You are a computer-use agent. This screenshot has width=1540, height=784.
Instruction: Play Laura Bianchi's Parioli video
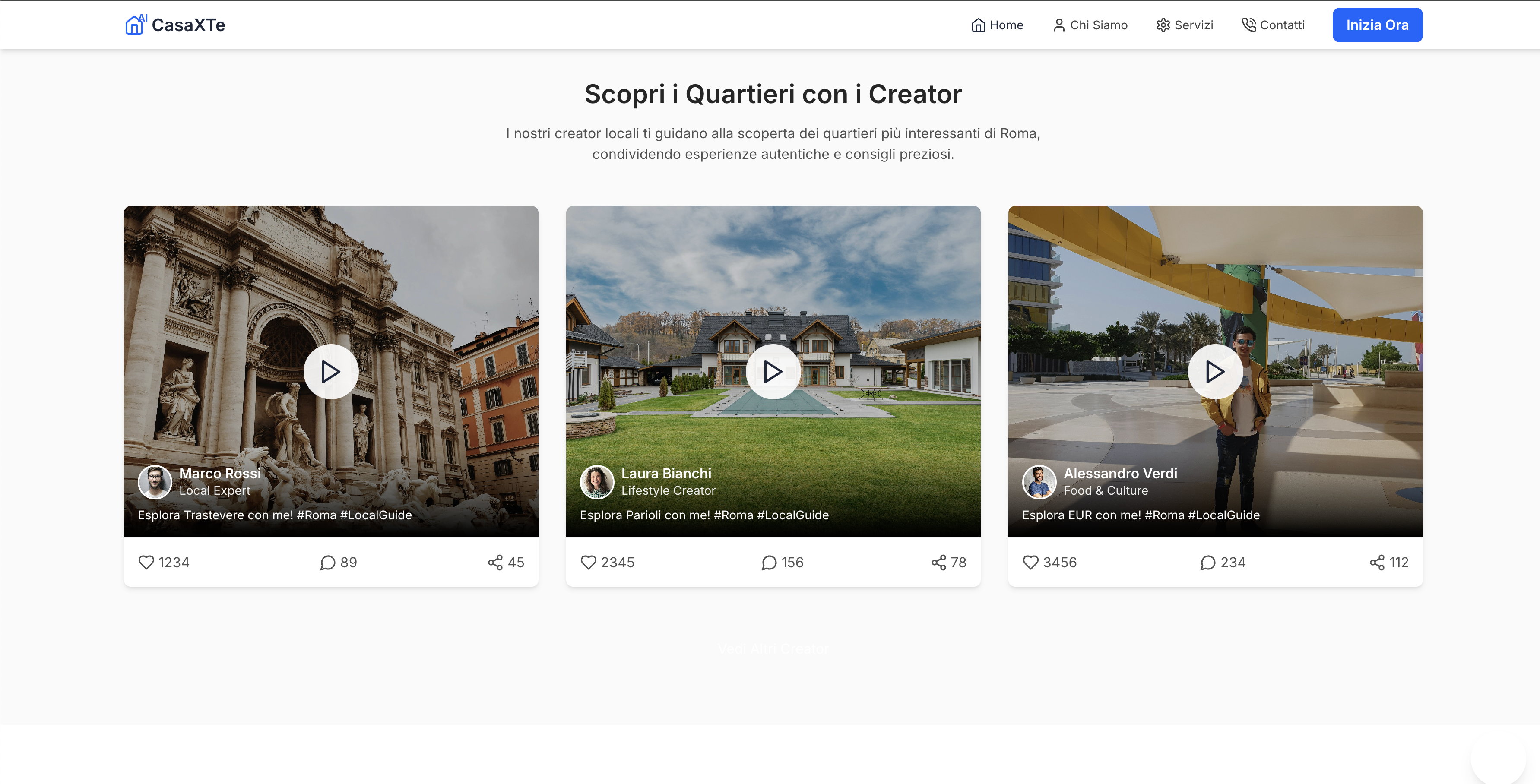coord(773,372)
